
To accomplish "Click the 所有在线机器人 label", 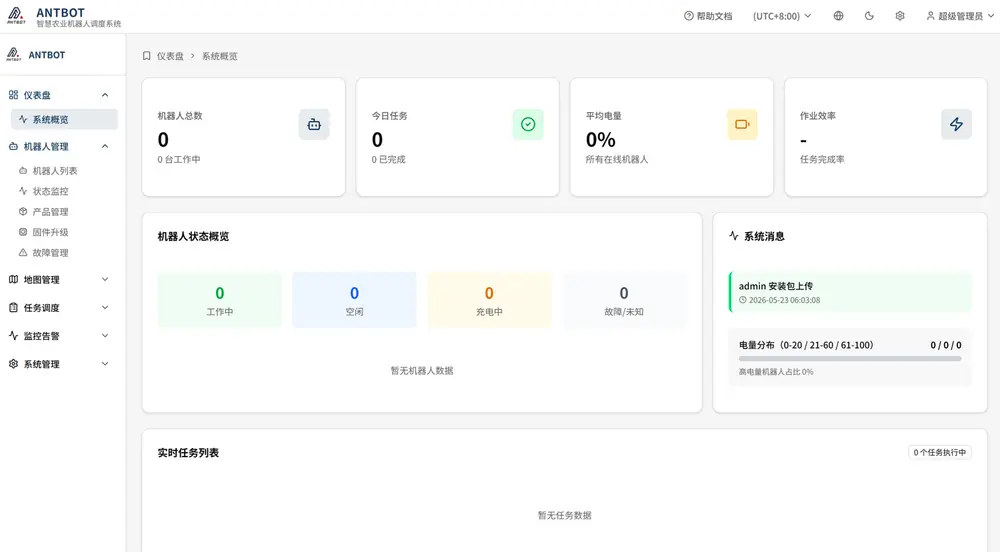I will coord(617,159).
